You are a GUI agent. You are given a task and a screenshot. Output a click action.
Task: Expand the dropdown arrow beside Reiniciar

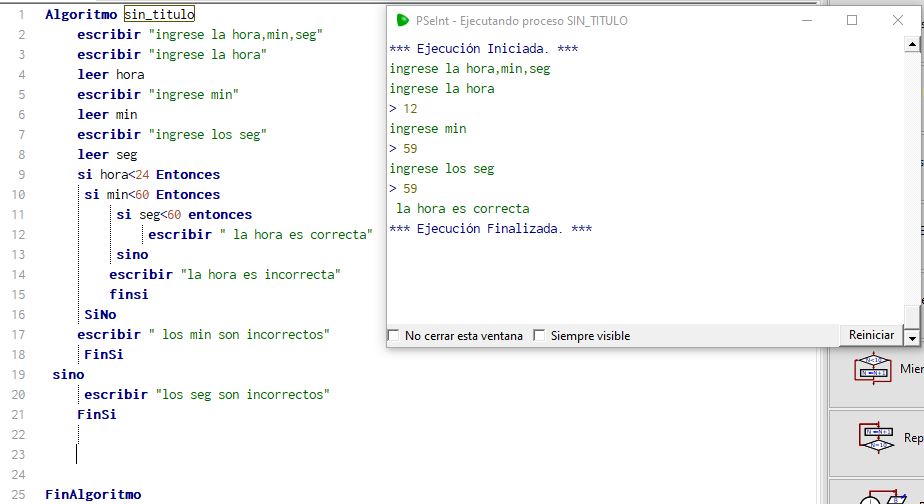(x=911, y=336)
